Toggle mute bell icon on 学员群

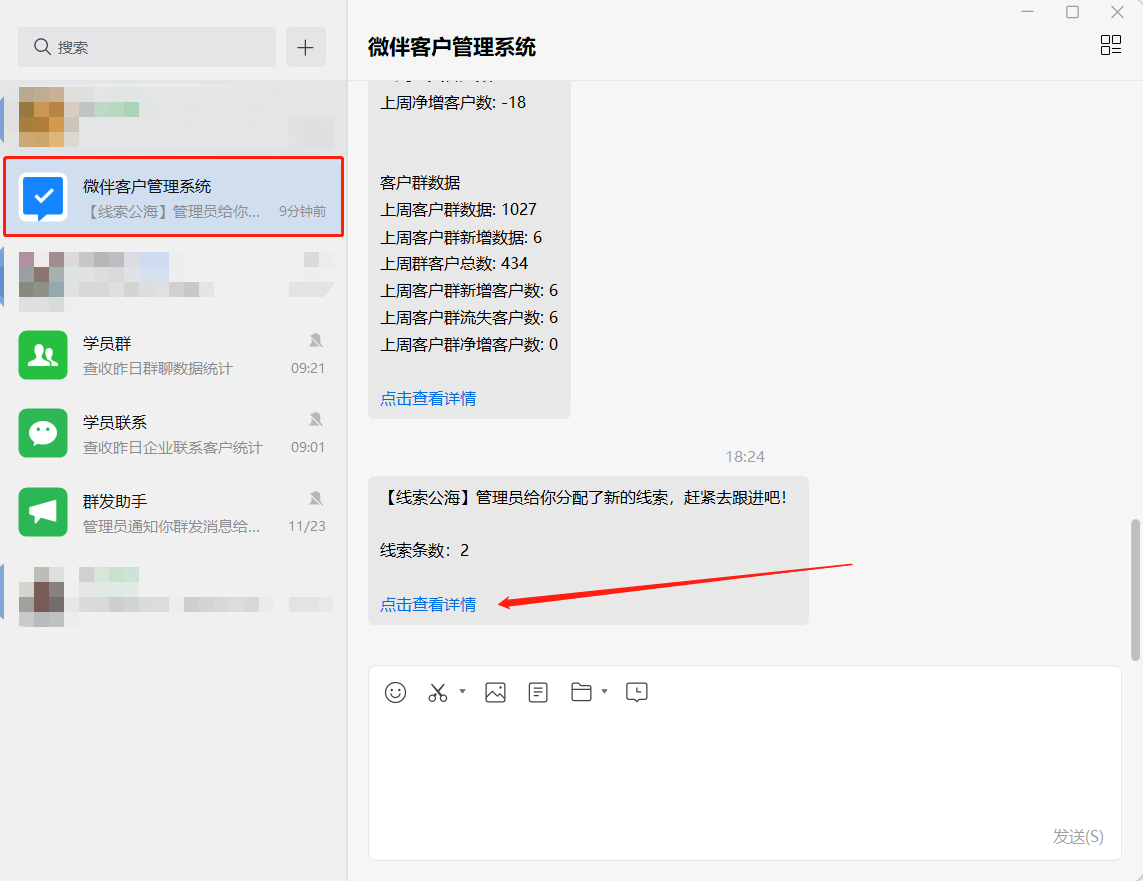point(316,341)
